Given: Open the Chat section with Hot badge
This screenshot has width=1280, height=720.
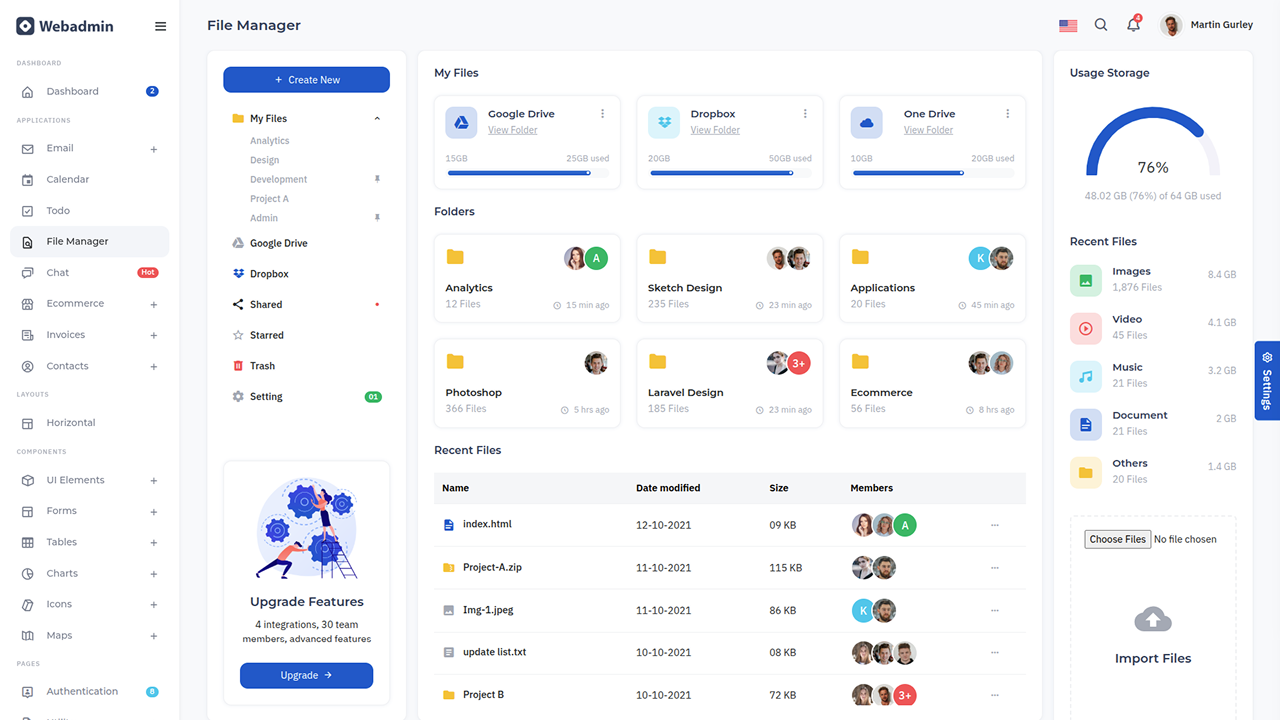Looking at the screenshot, I should point(59,272).
